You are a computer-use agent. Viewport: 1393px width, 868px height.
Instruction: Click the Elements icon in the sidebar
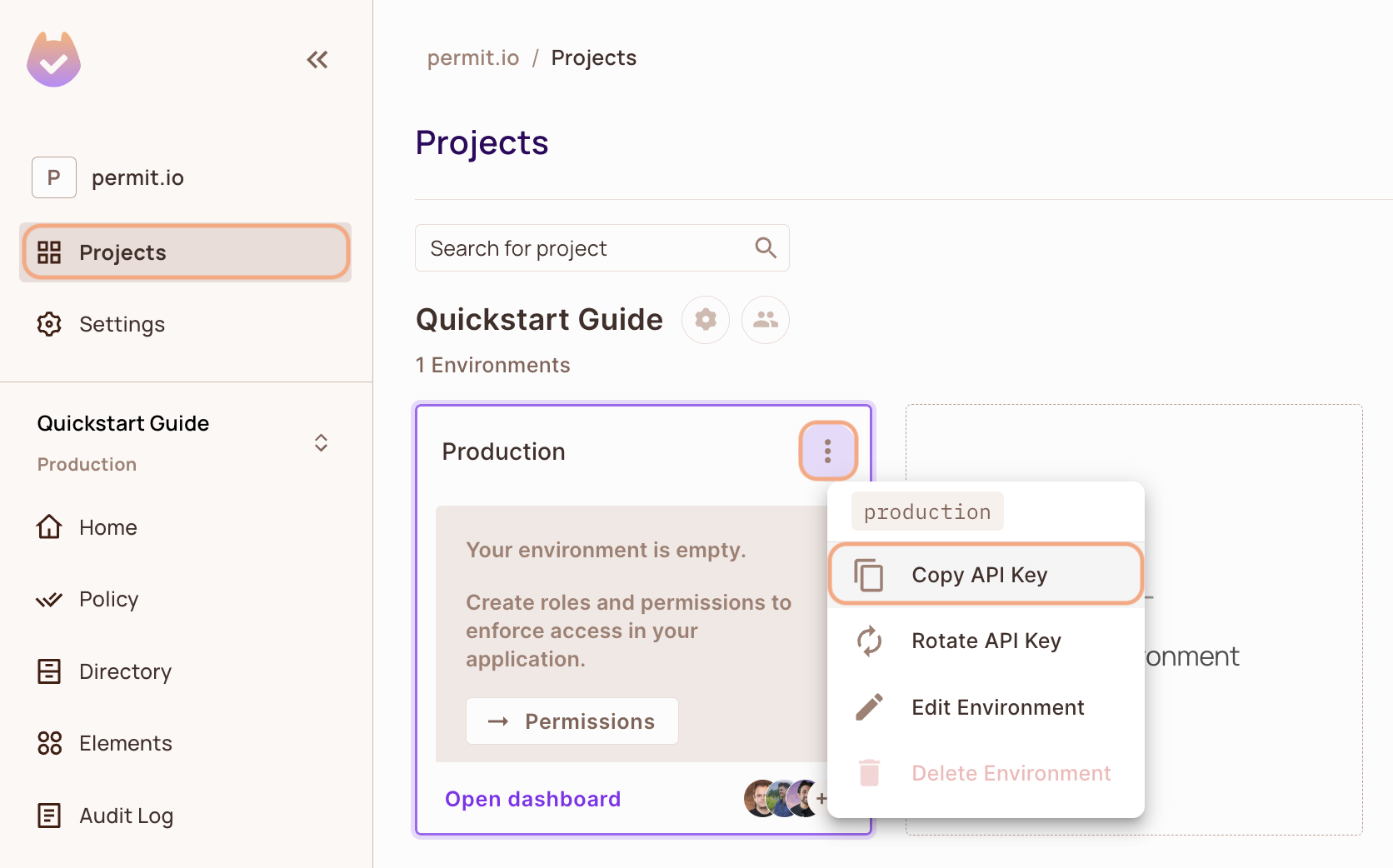click(49, 742)
